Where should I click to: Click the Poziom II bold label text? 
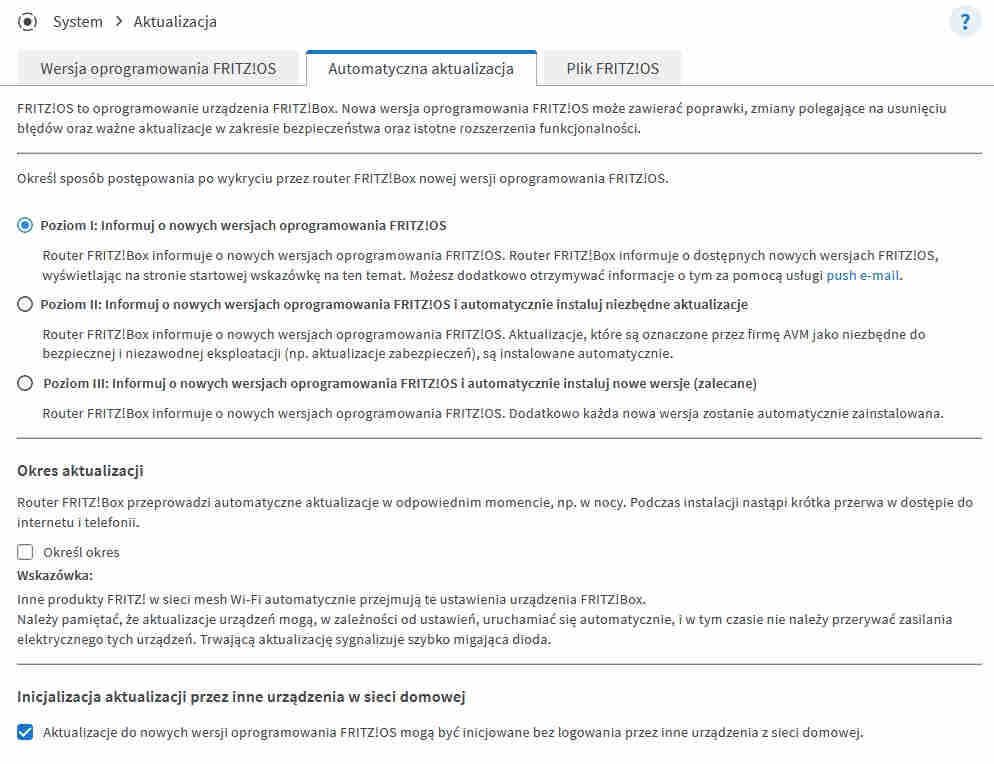pos(394,304)
